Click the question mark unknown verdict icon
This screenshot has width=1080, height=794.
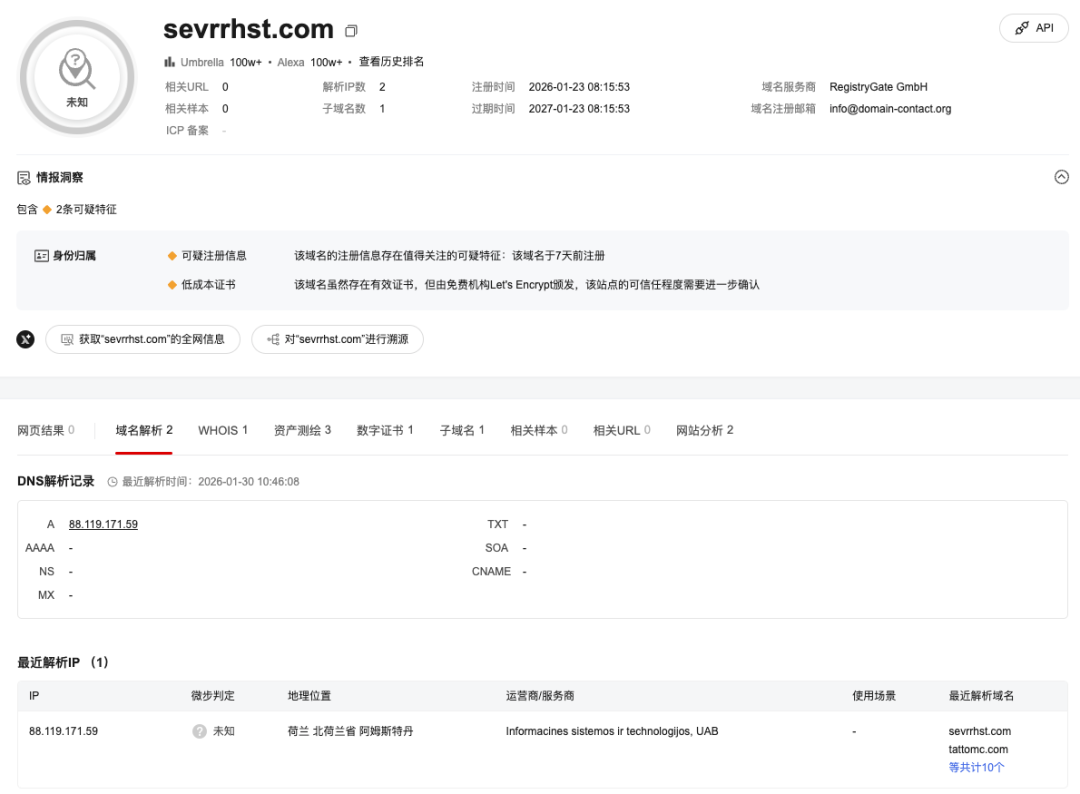(x=199, y=731)
